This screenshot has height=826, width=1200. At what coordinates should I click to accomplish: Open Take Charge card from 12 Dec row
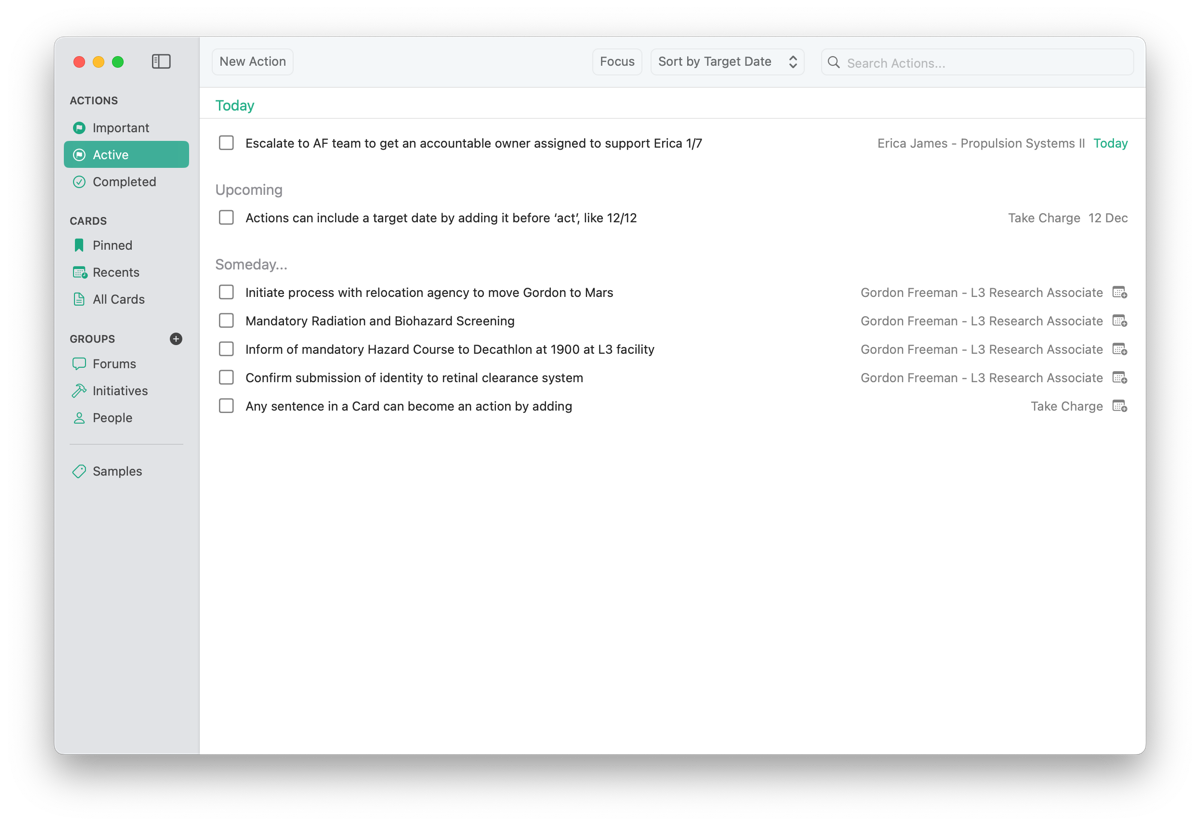[x=1044, y=218]
